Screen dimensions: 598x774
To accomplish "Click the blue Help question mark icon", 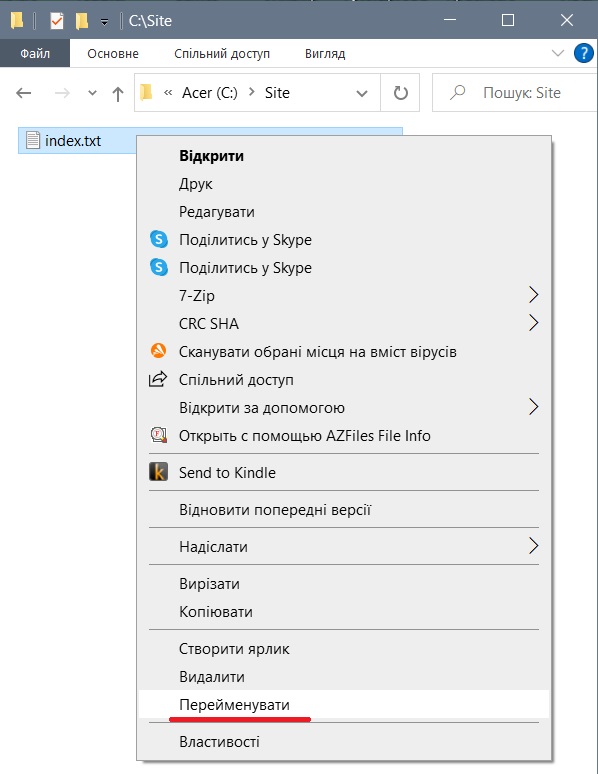I will pyautogui.click(x=583, y=53).
